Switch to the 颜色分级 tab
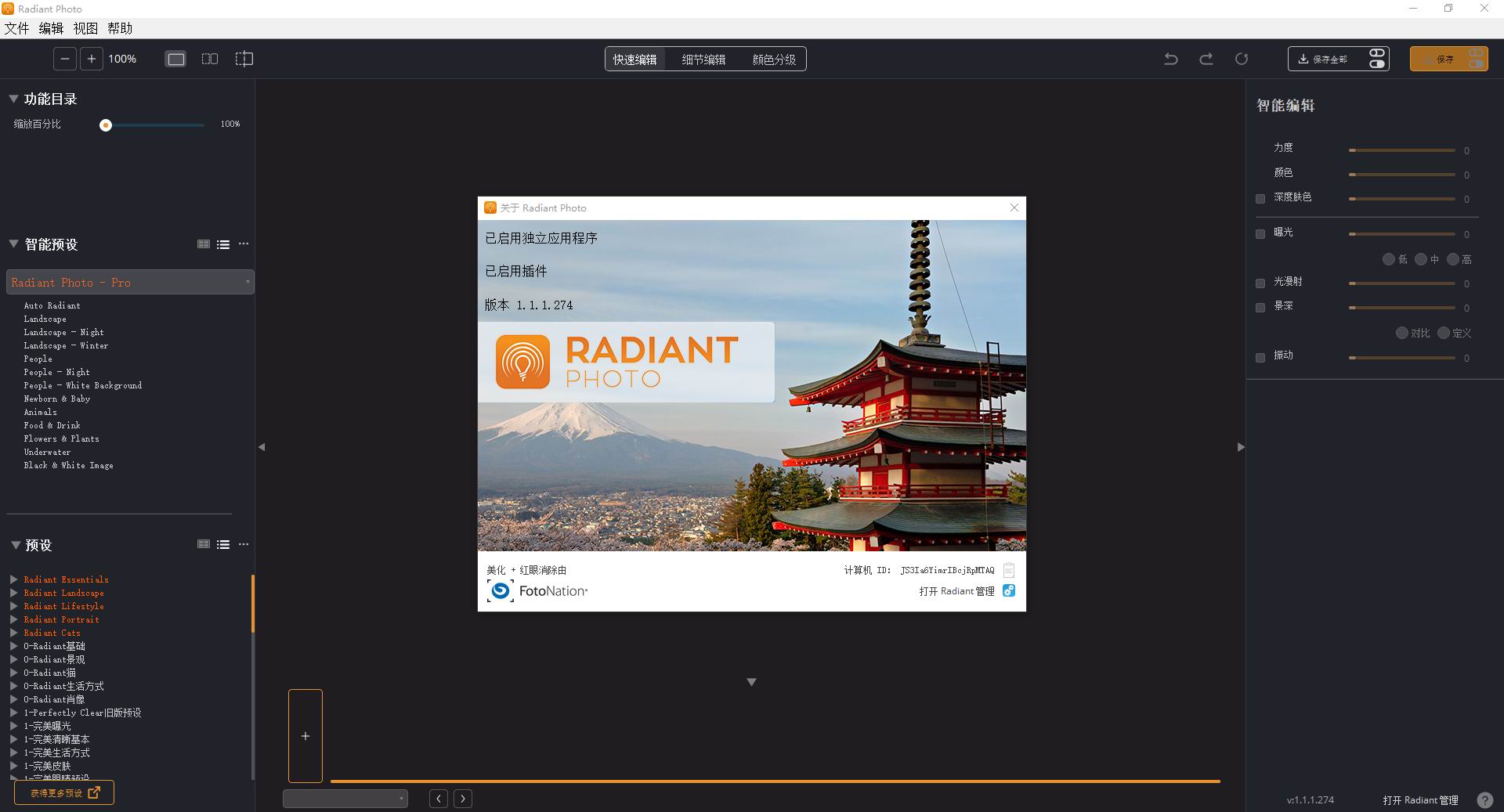The height and width of the screenshot is (812, 1504). click(x=774, y=60)
